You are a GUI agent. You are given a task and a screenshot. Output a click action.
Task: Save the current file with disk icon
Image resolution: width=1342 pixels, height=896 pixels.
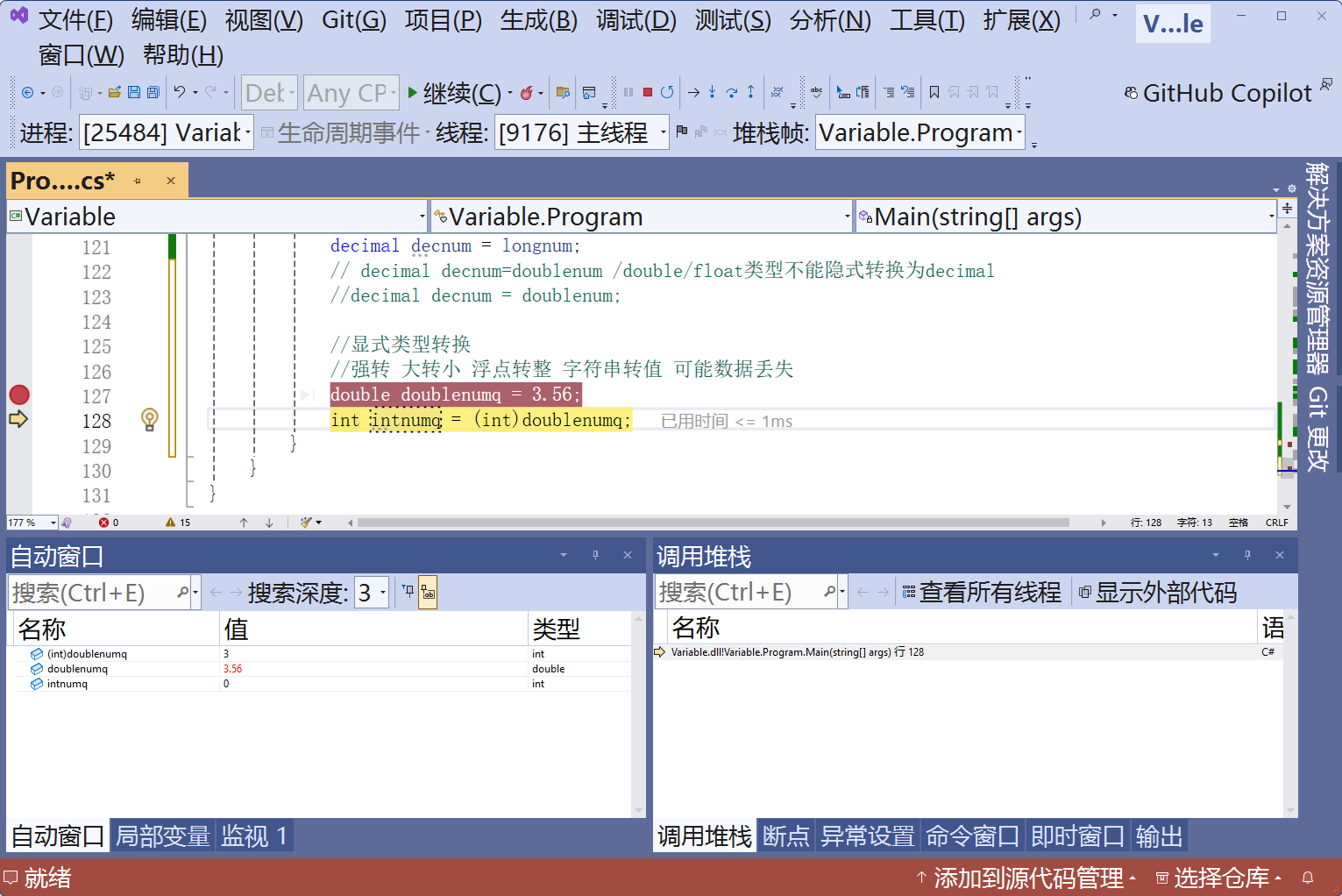[x=134, y=92]
